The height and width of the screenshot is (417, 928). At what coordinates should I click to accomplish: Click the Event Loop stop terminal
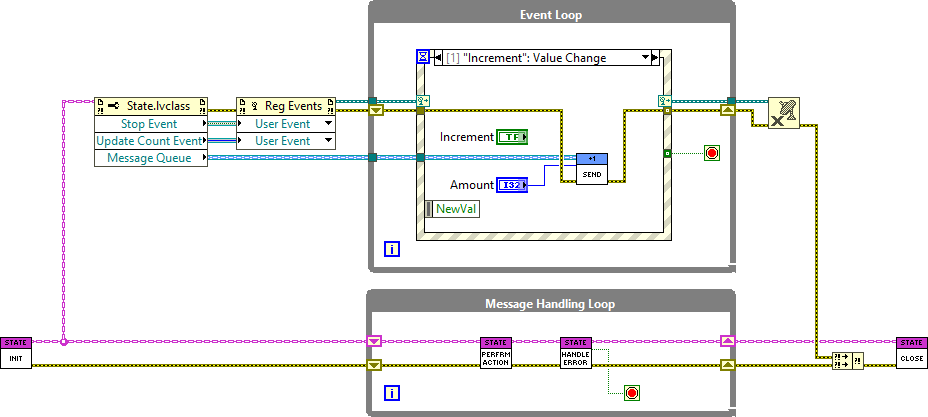point(712,153)
